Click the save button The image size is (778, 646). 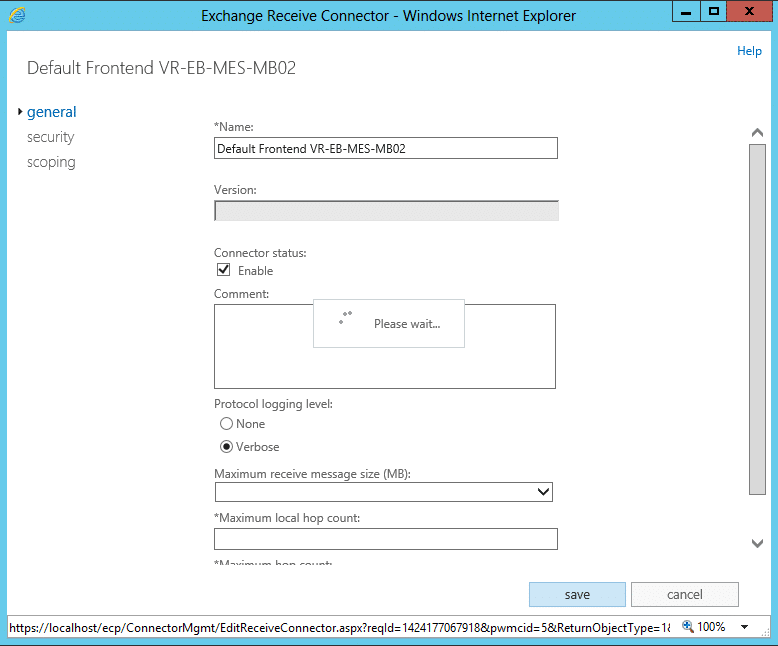tap(577, 594)
